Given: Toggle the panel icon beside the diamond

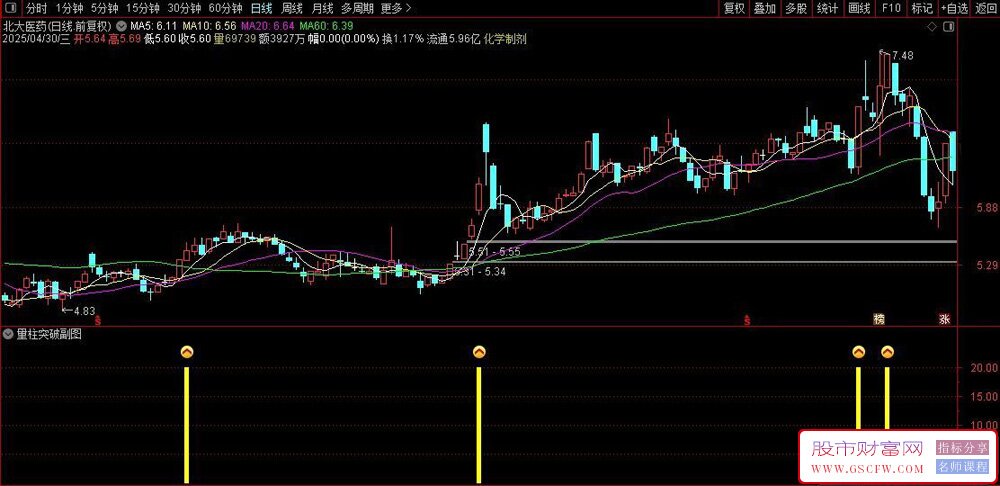Looking at the screenshot, I should click(x=948, y=27).
